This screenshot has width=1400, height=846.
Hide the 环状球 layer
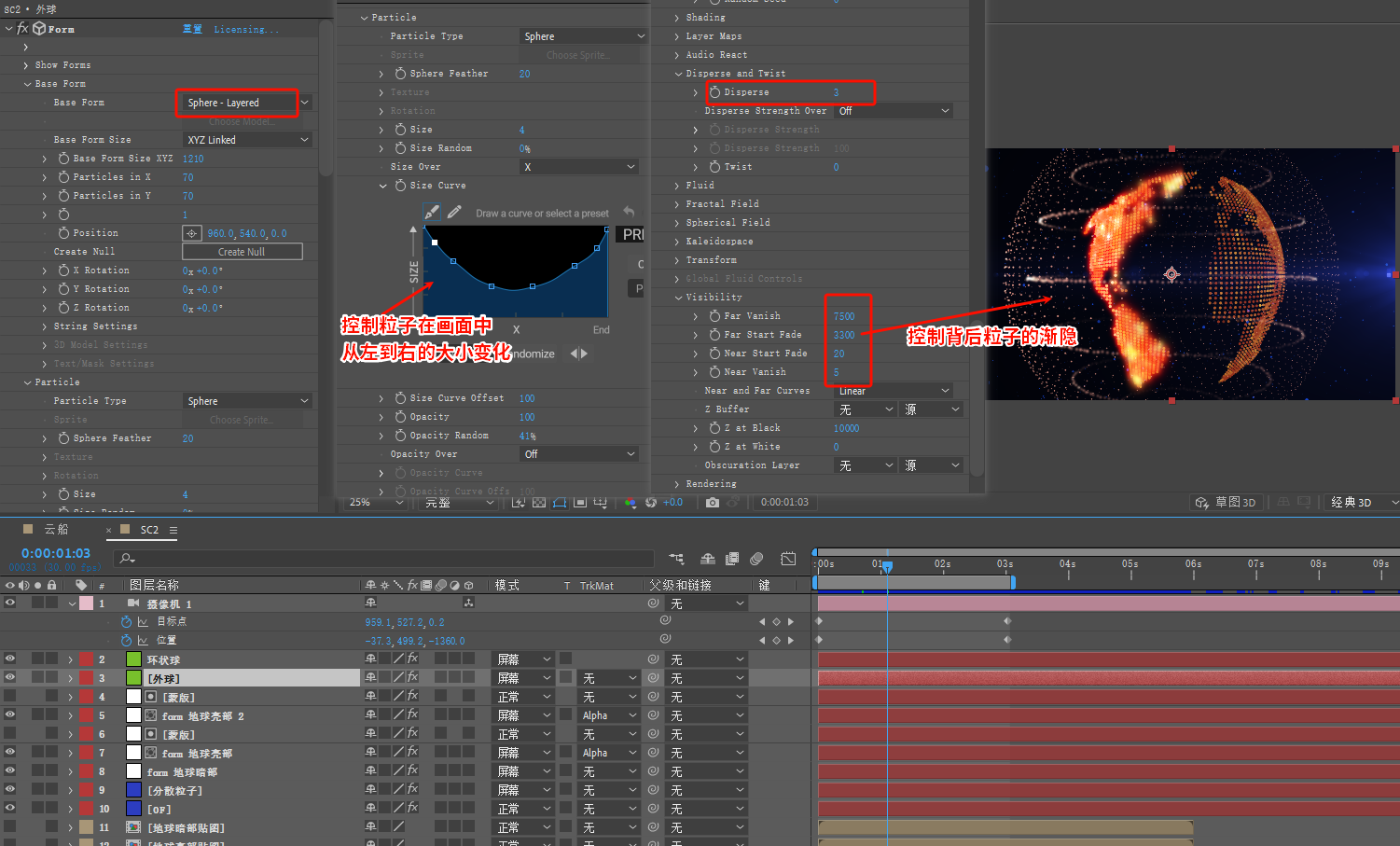(9, 659)
